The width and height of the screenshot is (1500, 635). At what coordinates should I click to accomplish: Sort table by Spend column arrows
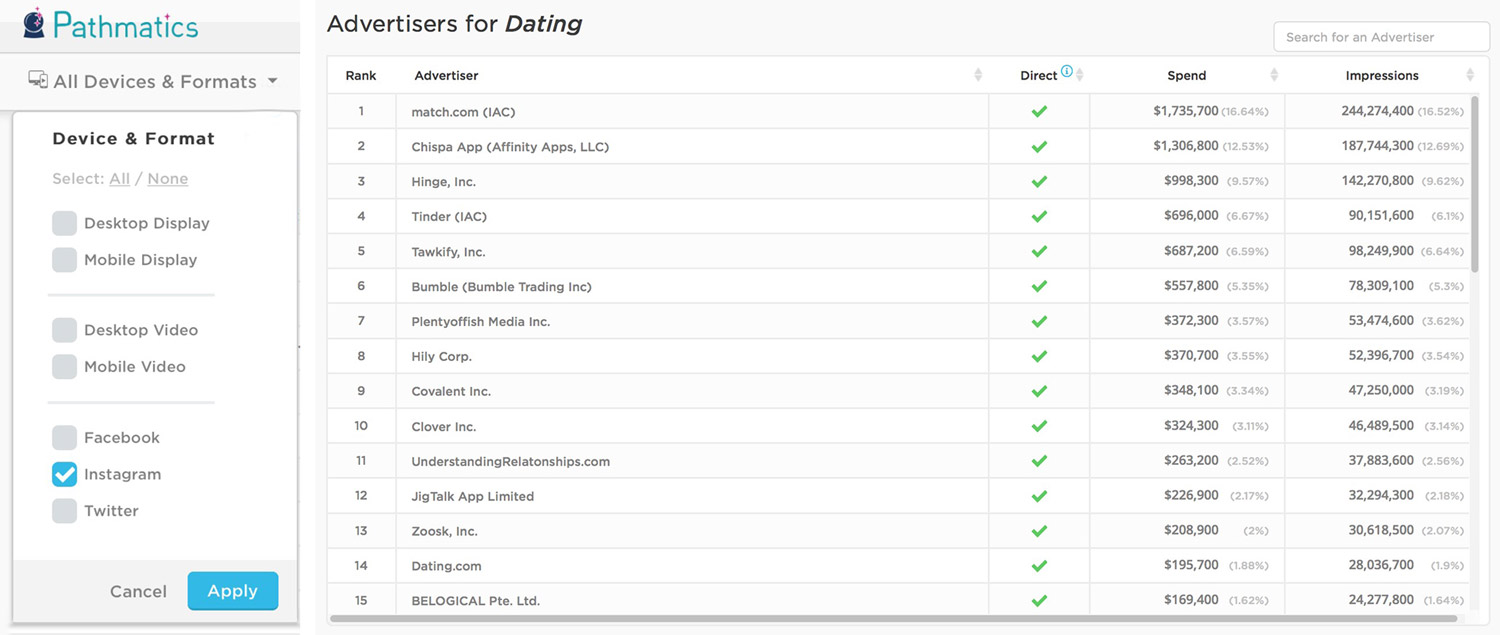click(x=1274, y=76)
